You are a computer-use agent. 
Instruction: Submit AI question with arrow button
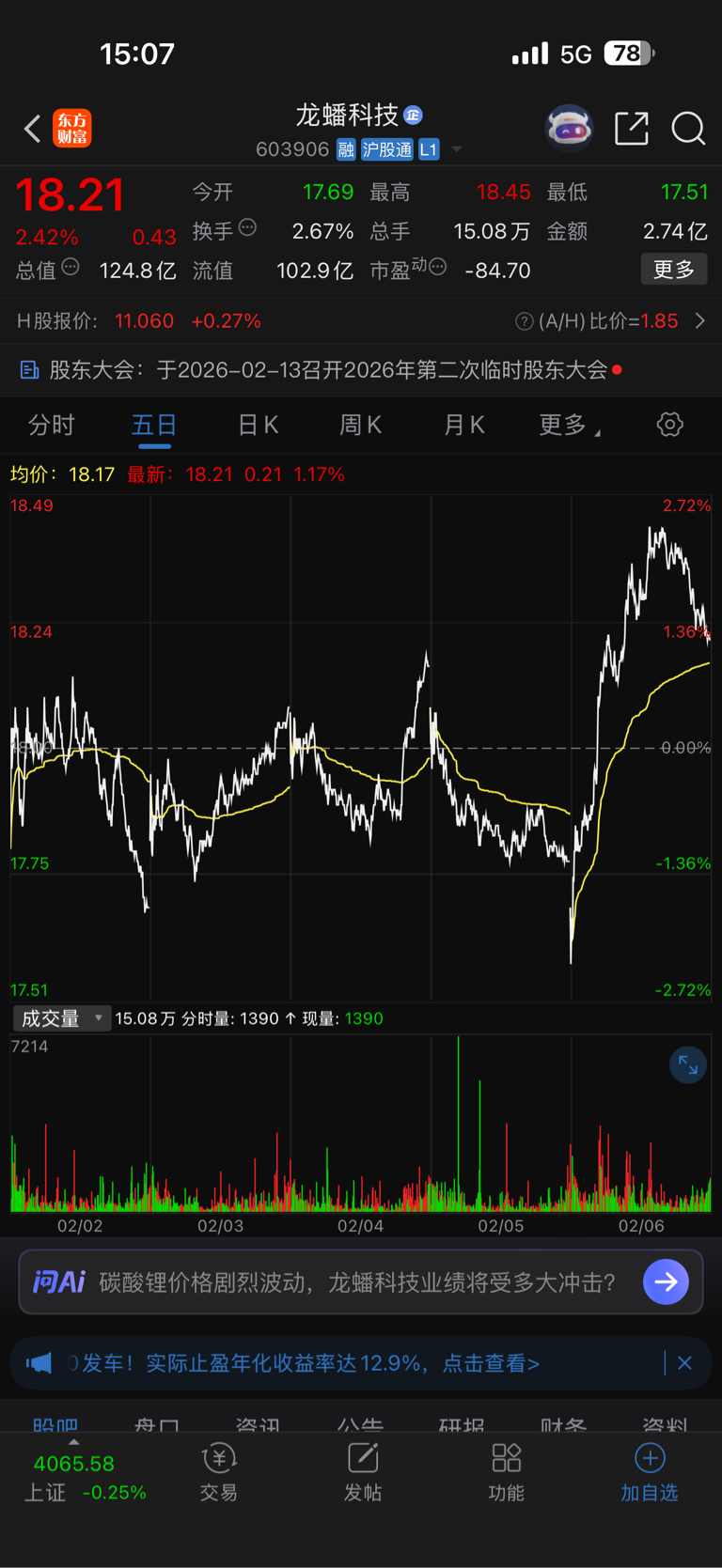pyautogui.click(x=667, y=1281)
